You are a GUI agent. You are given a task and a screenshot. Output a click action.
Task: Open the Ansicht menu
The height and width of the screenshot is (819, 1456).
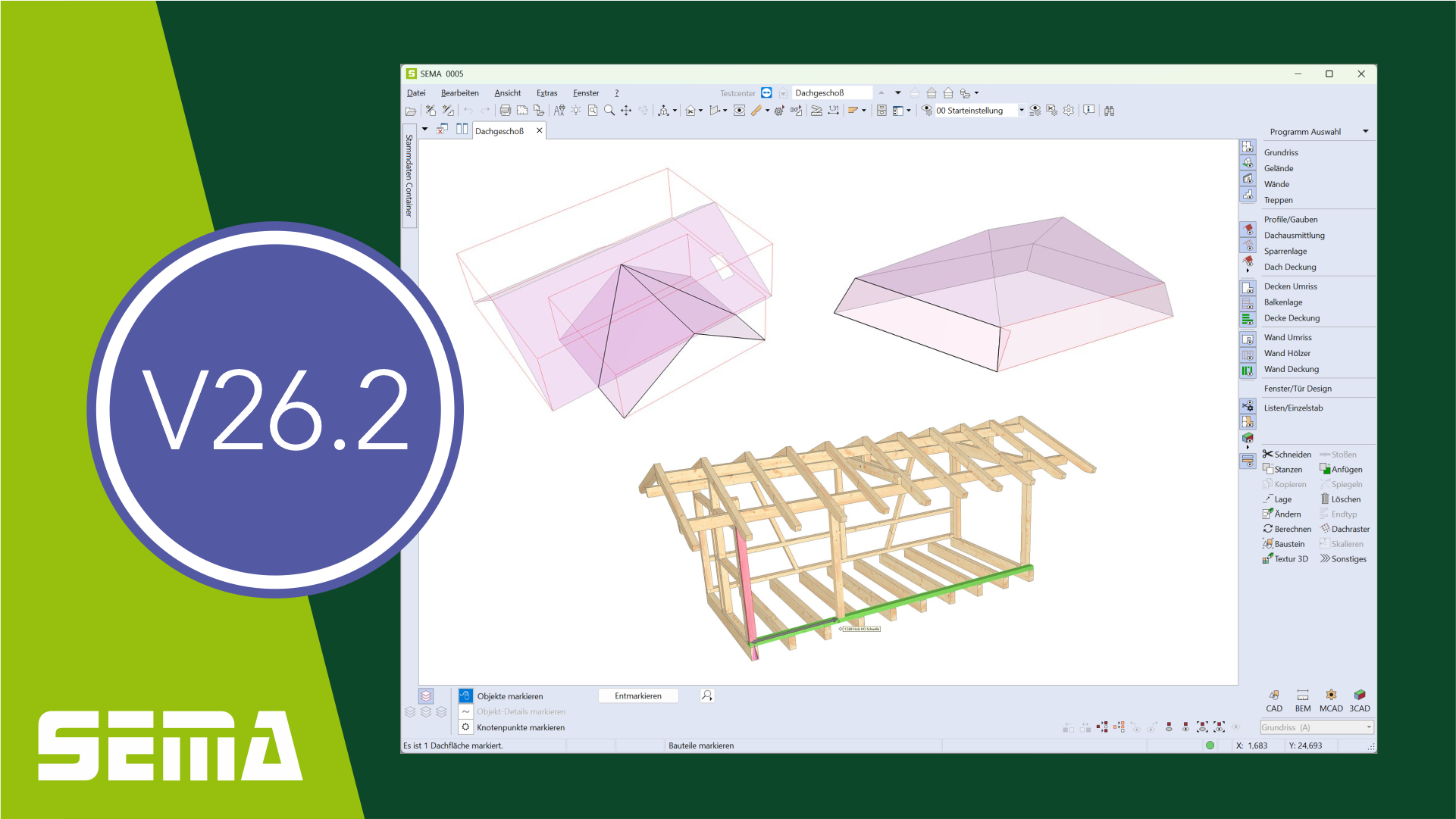point(508,93)
